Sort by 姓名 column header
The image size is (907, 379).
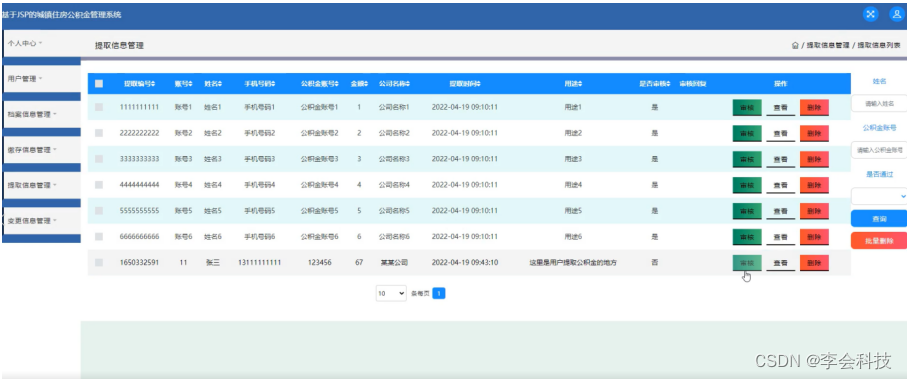(213, 84)
